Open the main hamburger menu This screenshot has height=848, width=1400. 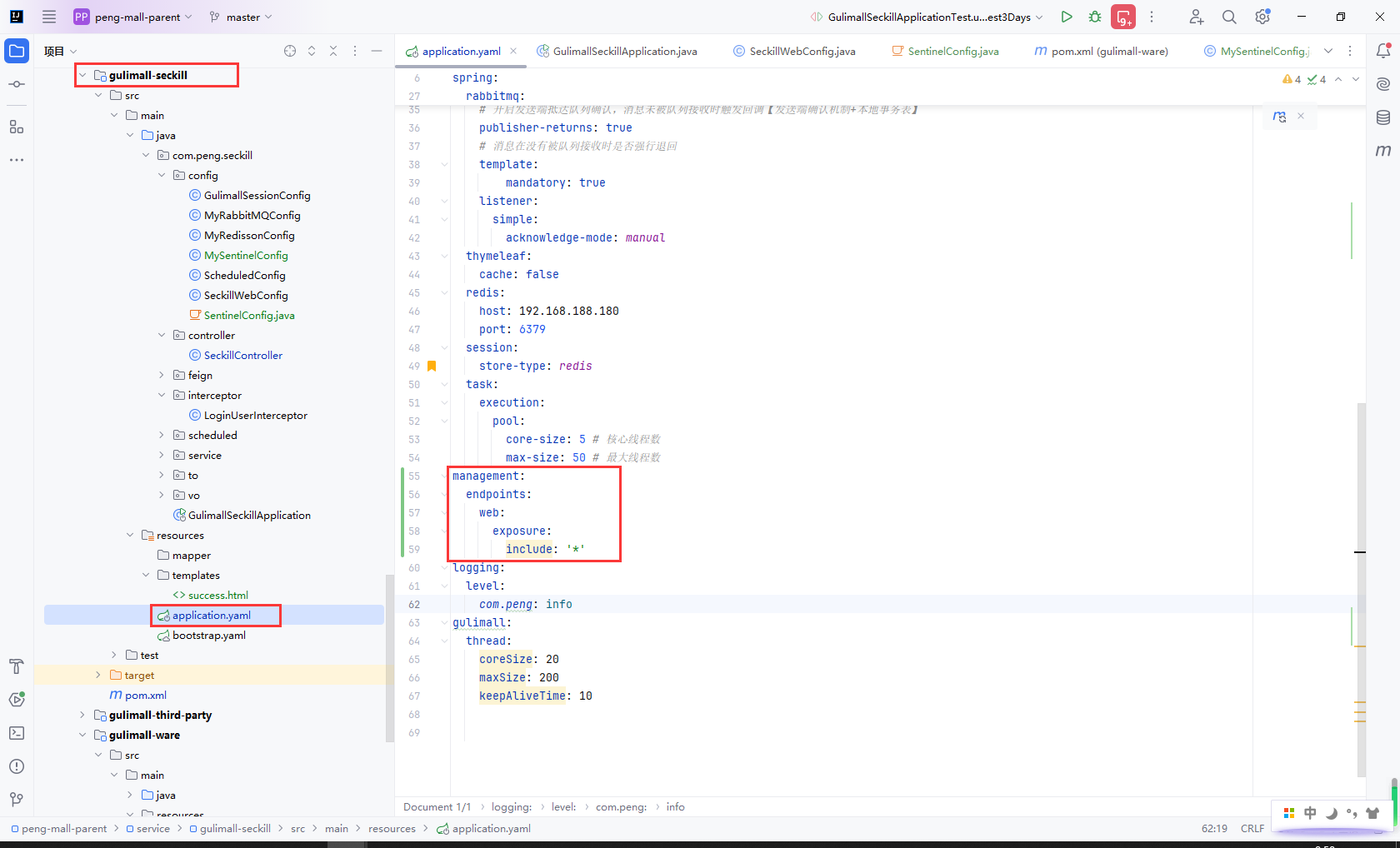tap(49, 17)
